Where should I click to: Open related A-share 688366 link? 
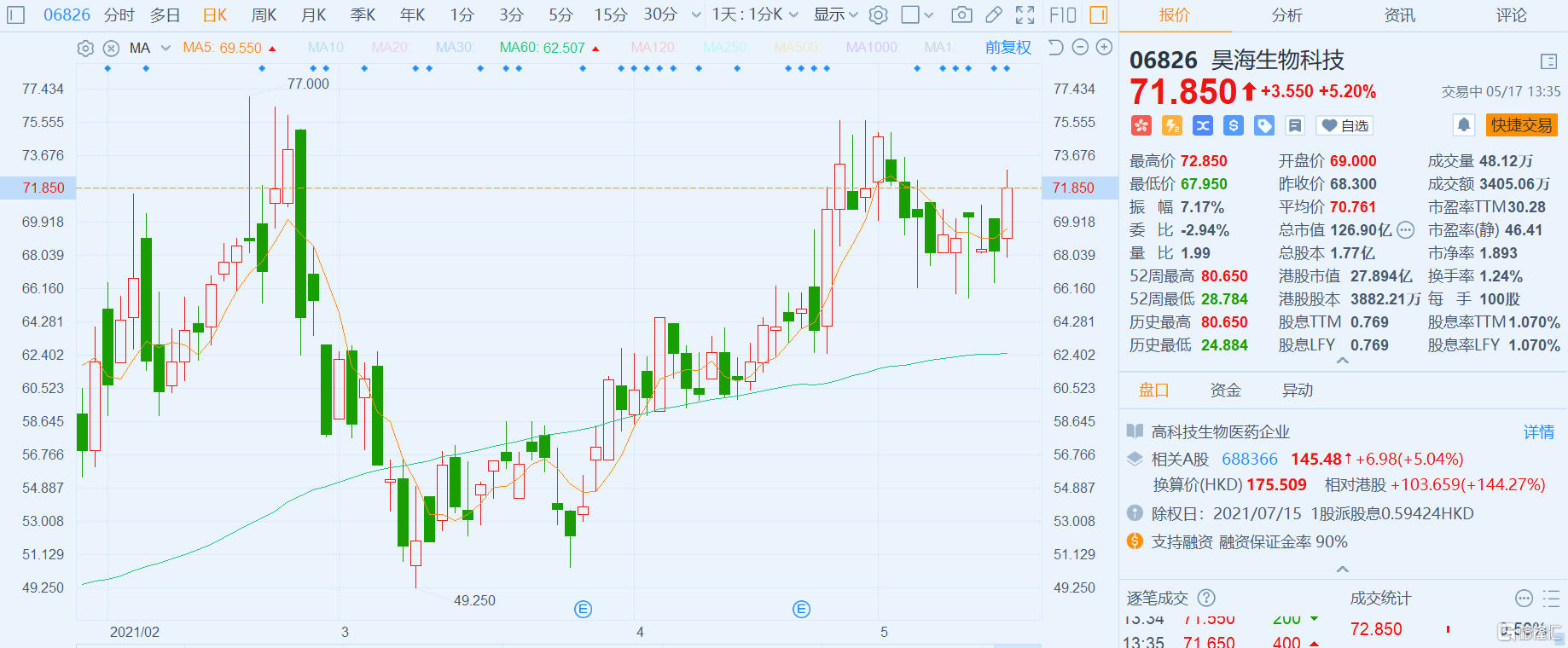[1250, 459]
